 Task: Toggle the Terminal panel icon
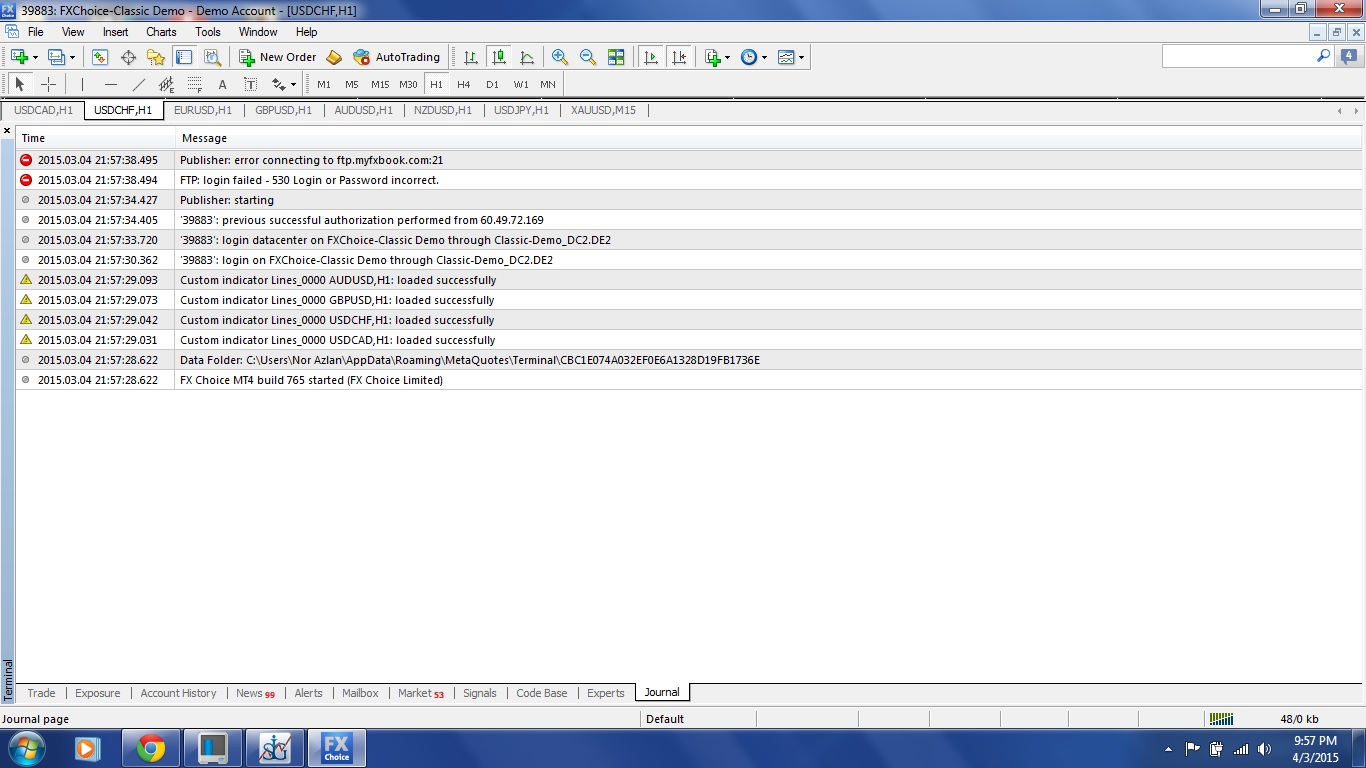coord(184,57)
